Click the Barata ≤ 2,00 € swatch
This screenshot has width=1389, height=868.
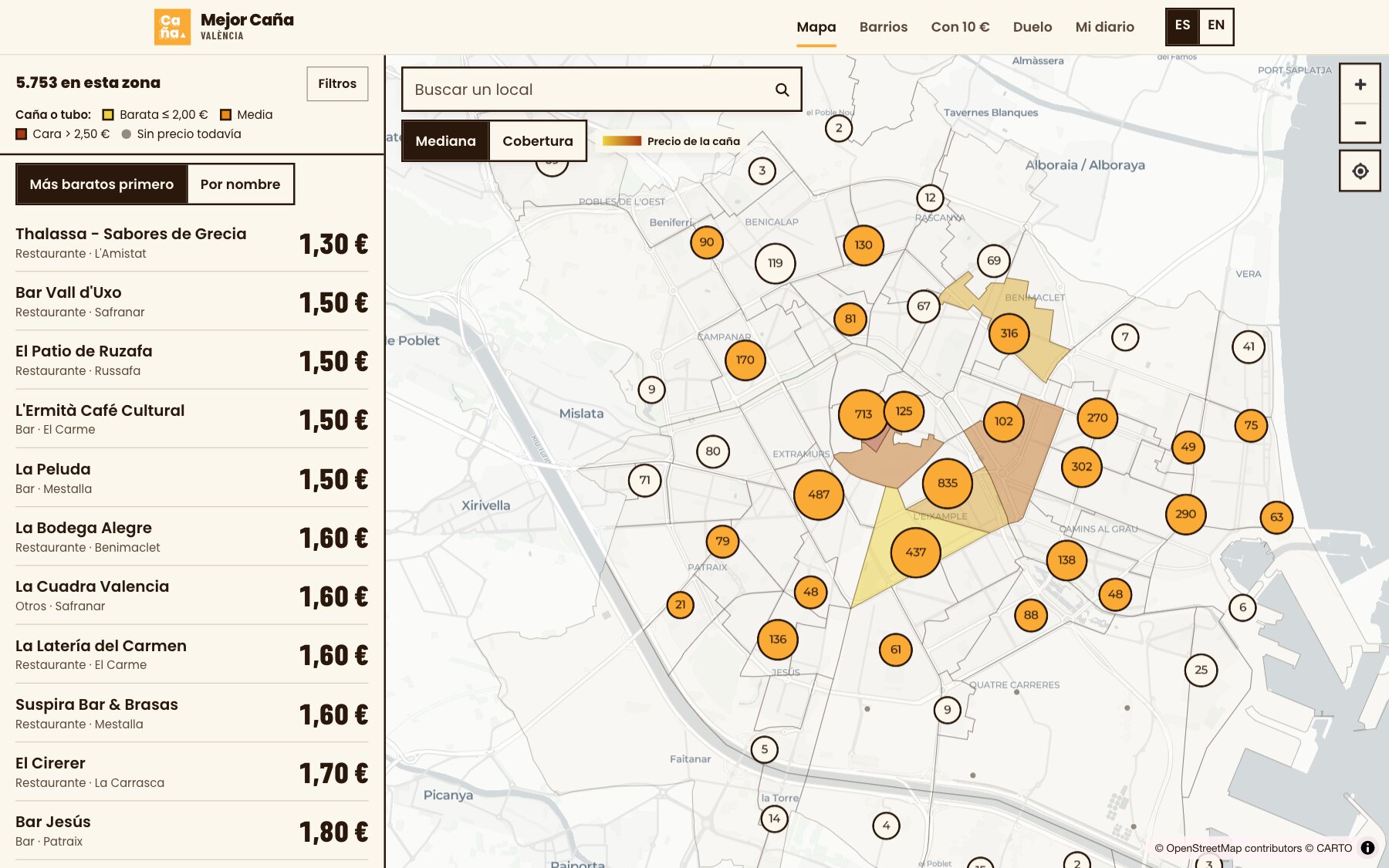coord(108,115)
